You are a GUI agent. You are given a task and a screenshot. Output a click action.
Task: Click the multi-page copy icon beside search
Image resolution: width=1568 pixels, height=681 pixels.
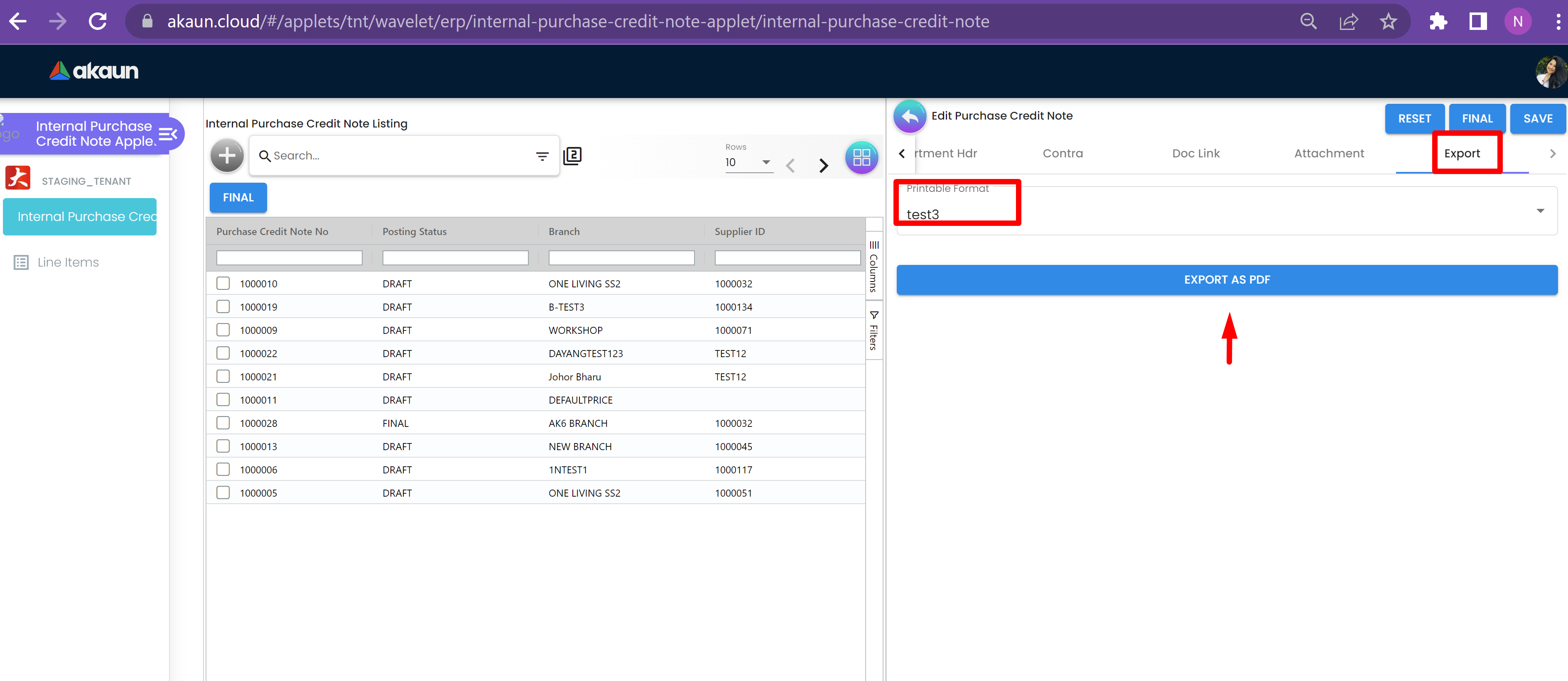(572, 156)
